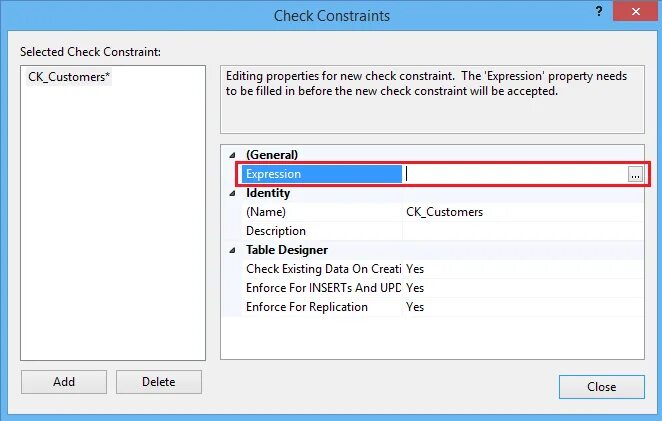The width and height of the screenshot is (662, 421).
Task: Select the Expression property label
Action: coord(320,174)
